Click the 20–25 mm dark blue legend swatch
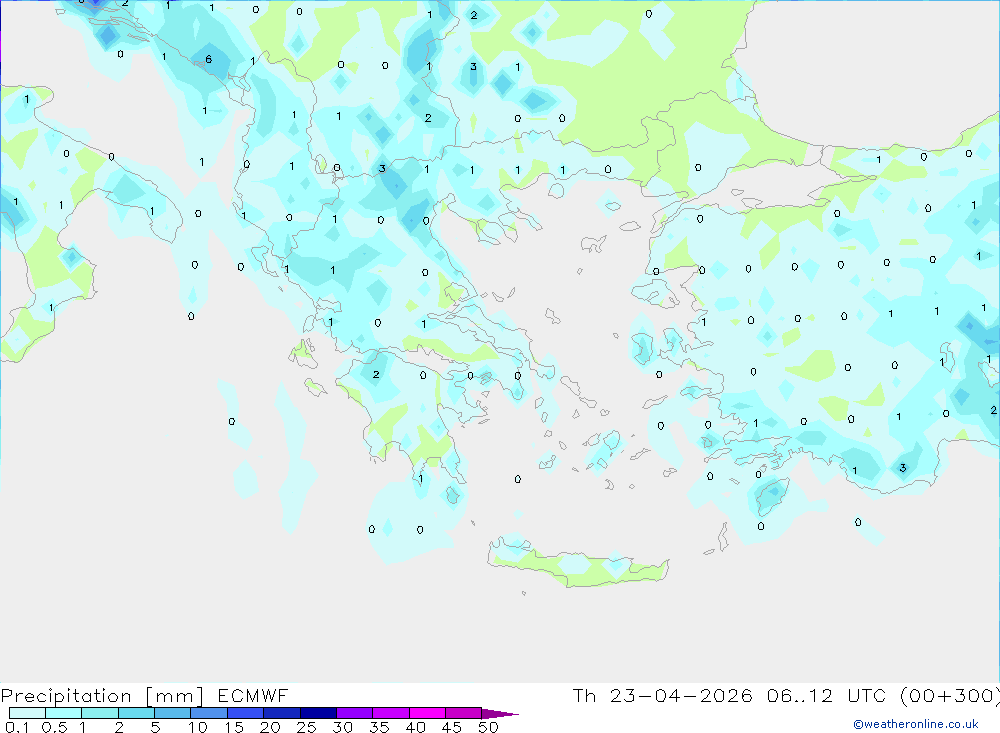1000x733 pixels. (x=282, y=713)
